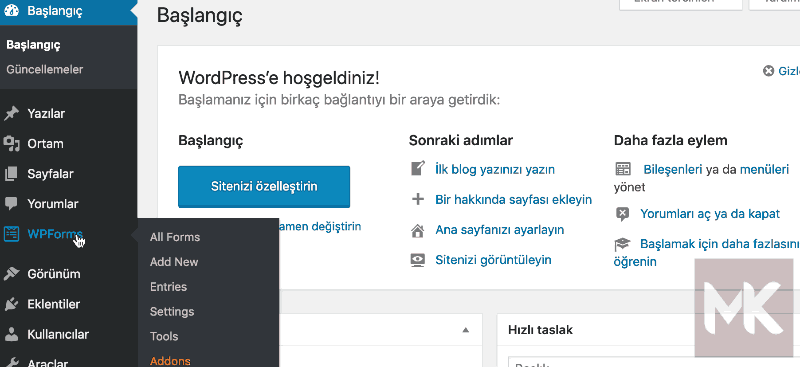Click the Kullanıcılar person icon
The image size is (800, 367).
(x=11, y=334)
